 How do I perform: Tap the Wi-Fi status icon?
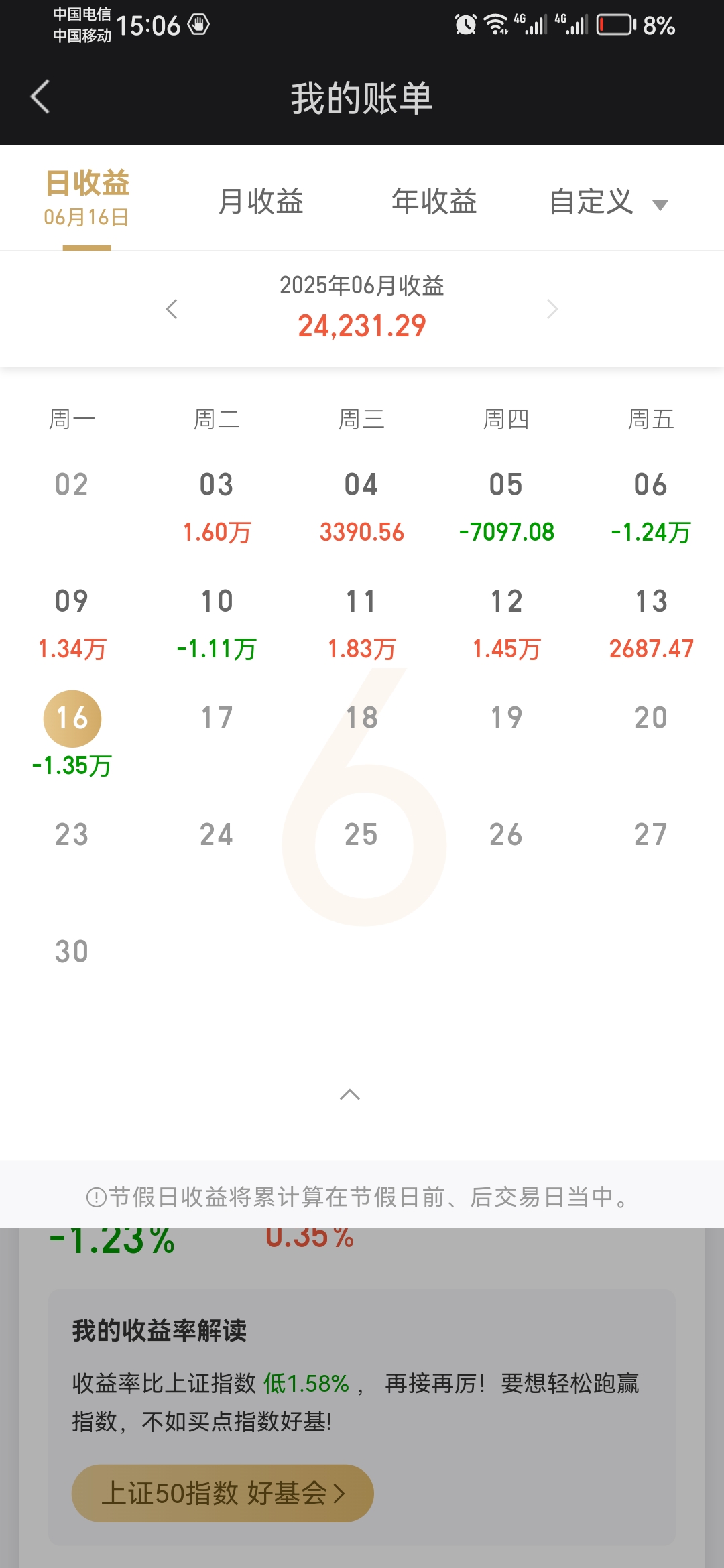(497, 25)
